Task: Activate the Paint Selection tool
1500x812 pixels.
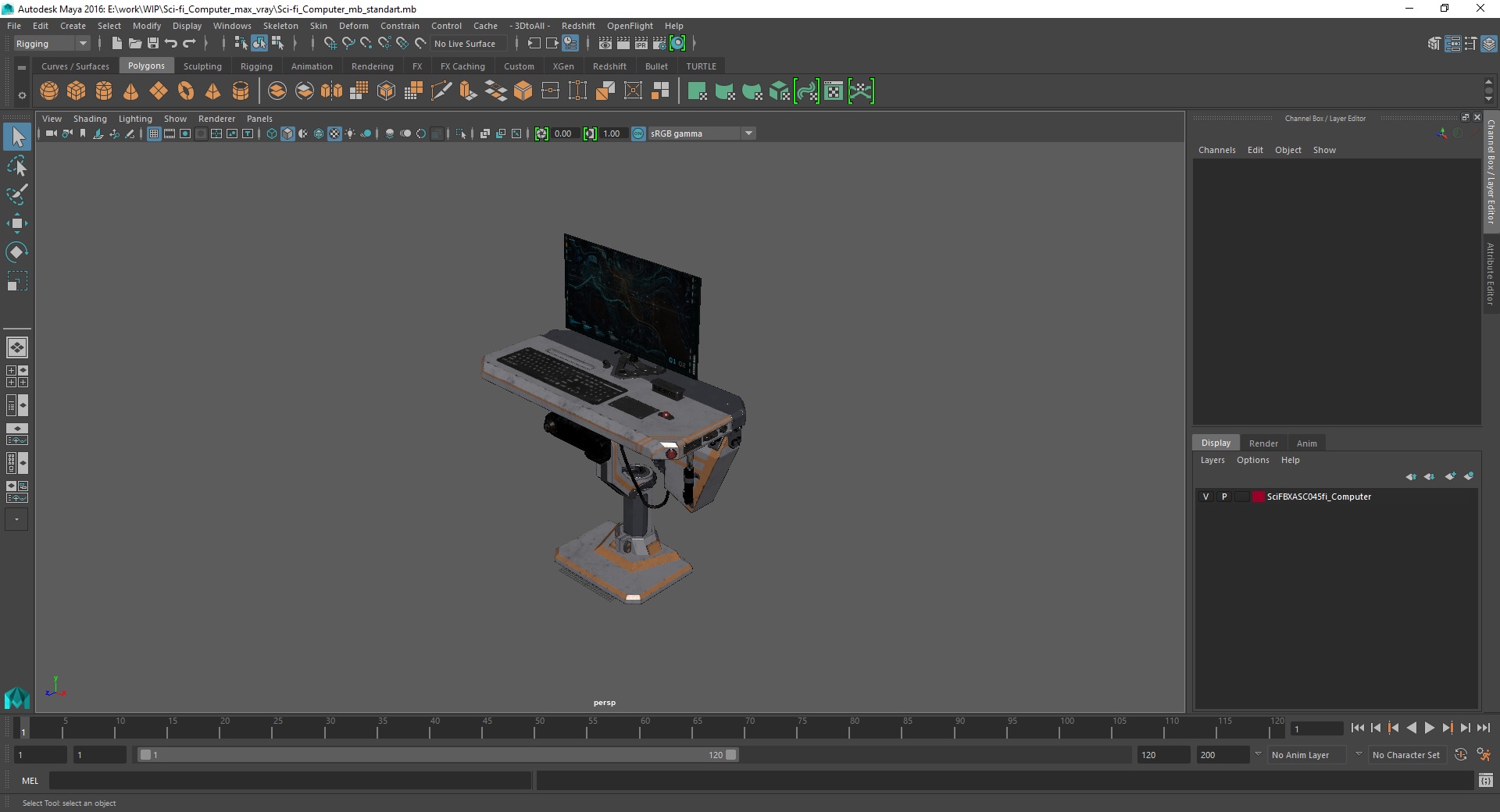Action: (17, 194)
